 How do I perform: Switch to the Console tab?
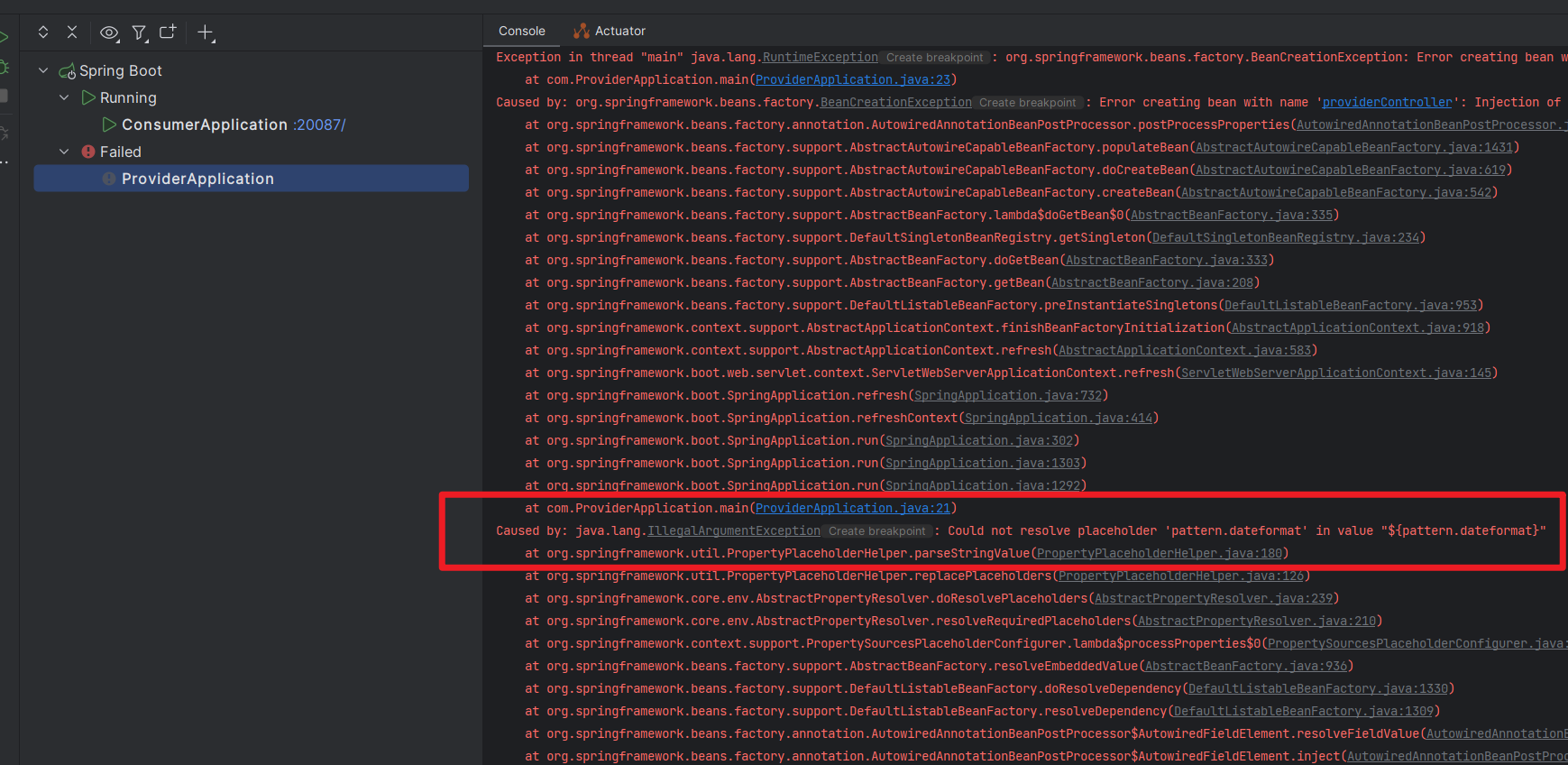522,31
